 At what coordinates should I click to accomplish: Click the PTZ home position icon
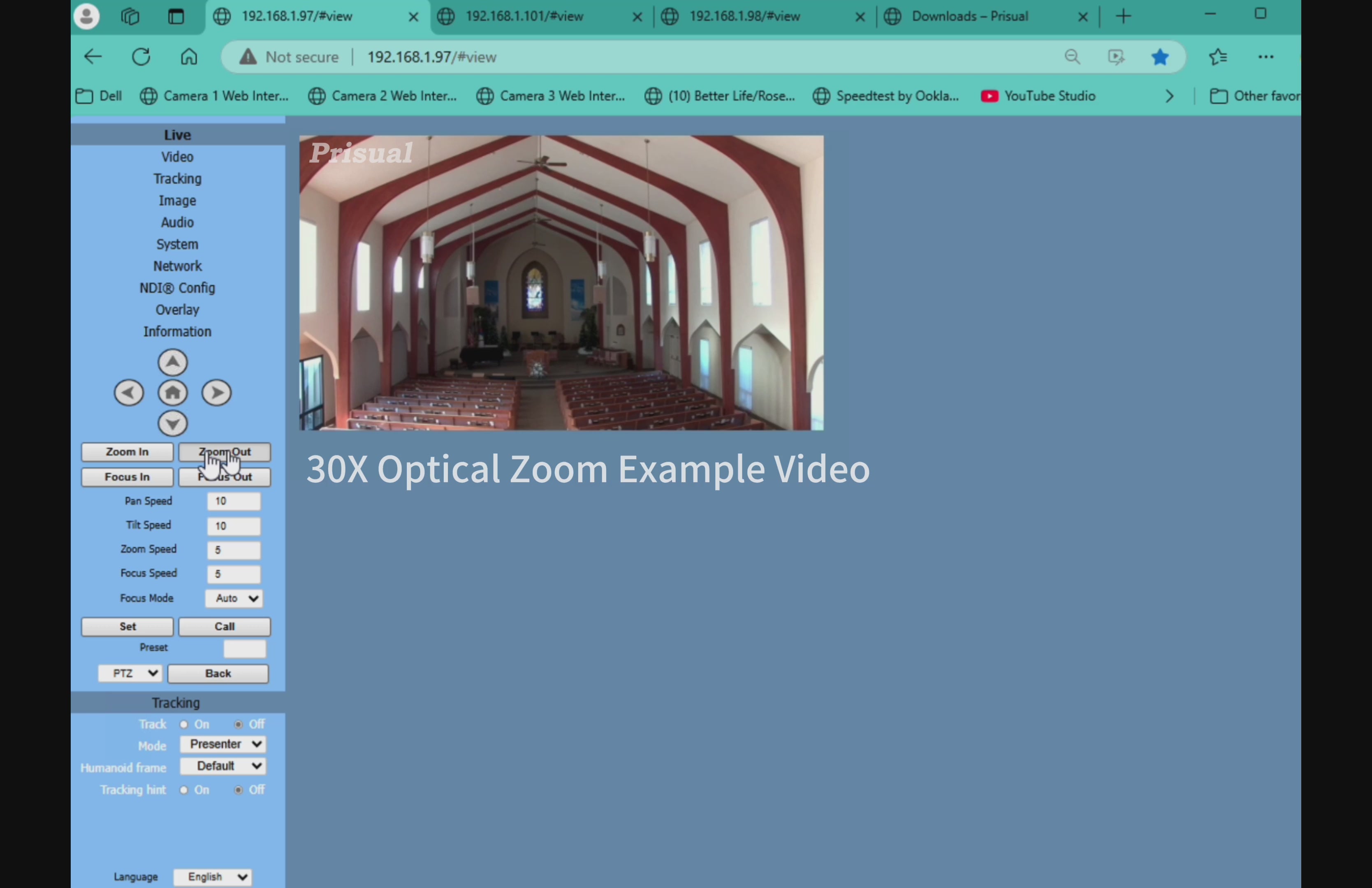(172, 393)
